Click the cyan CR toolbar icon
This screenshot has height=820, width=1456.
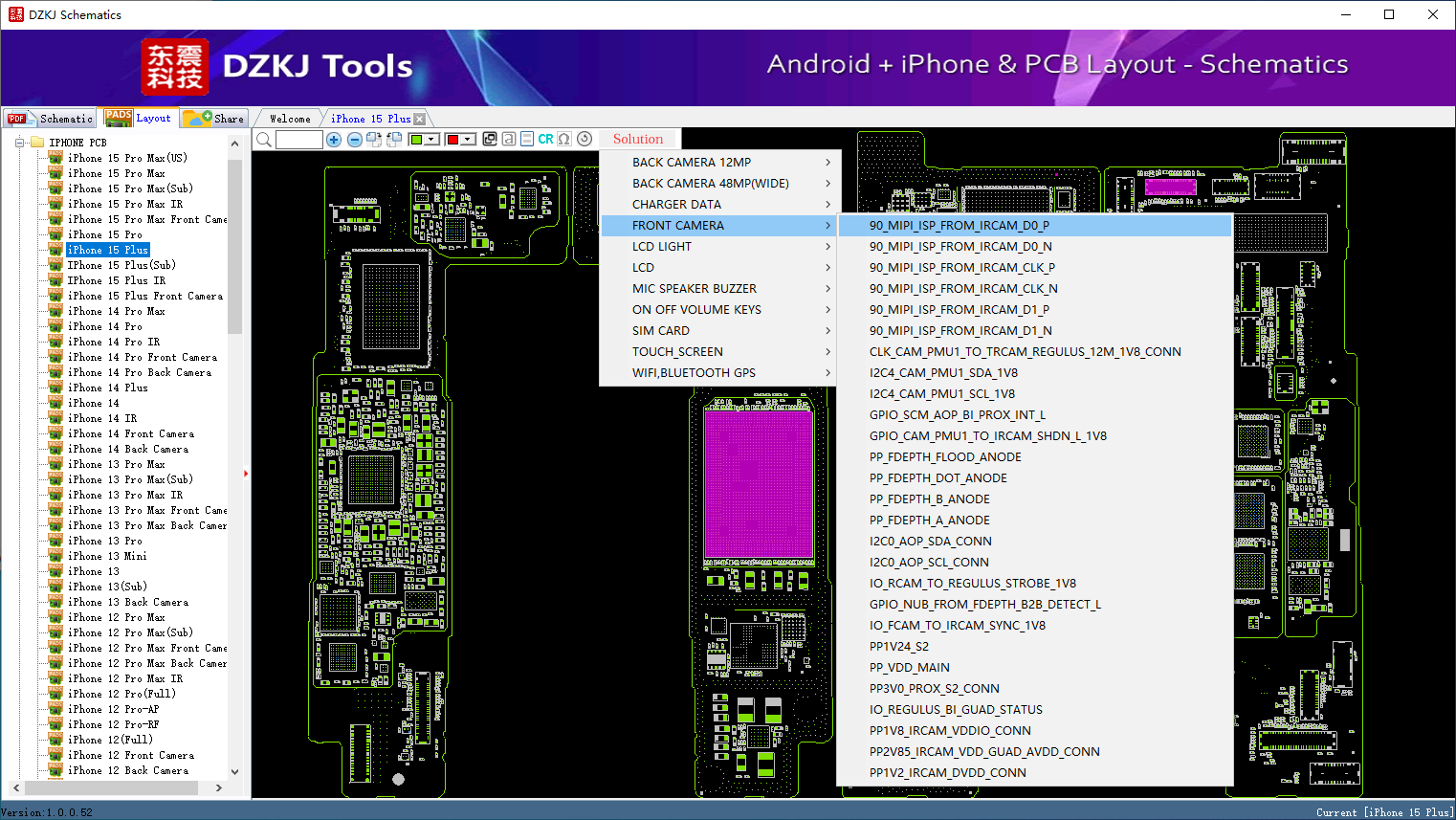545,140
